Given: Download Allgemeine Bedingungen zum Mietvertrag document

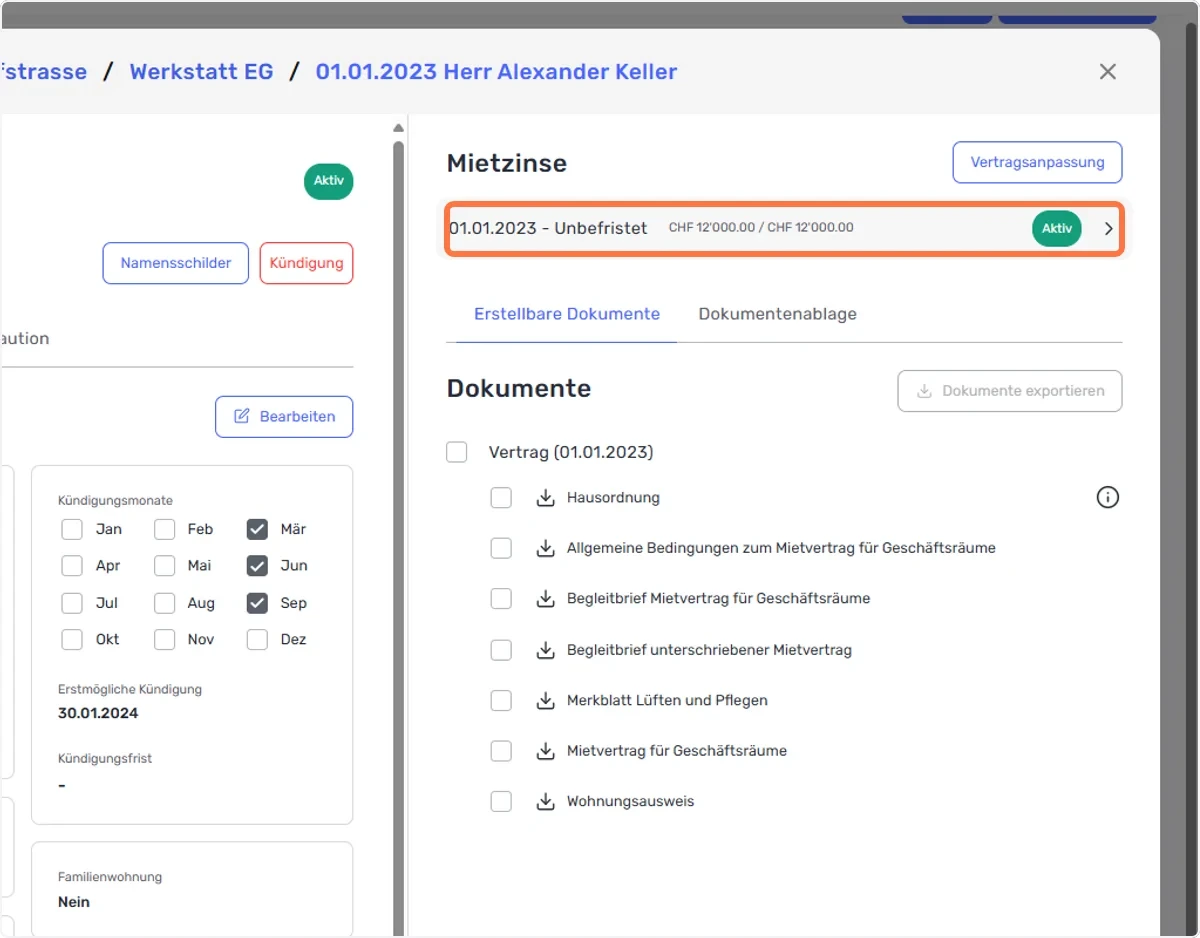Looking at the screenshot, I should pos(545,548).
